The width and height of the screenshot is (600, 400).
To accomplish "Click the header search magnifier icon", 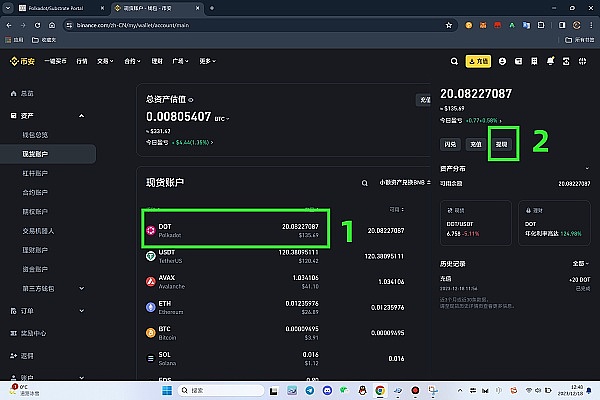I will click(x=454, y=61).
